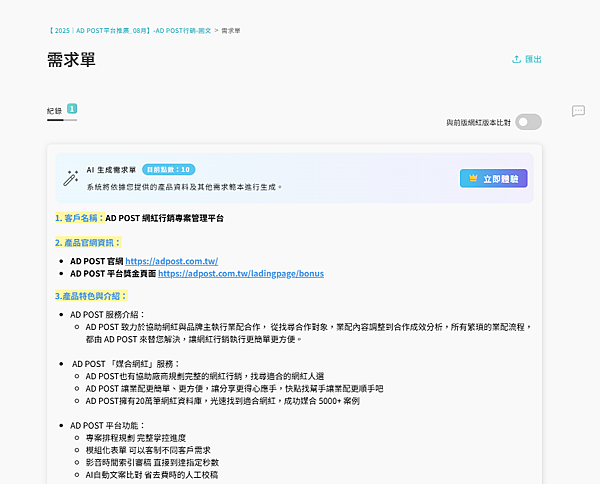The height and width of the screenshot is (484, 600).
Task: Click the 紀錄 count badge 1
Action: point(72,109)
